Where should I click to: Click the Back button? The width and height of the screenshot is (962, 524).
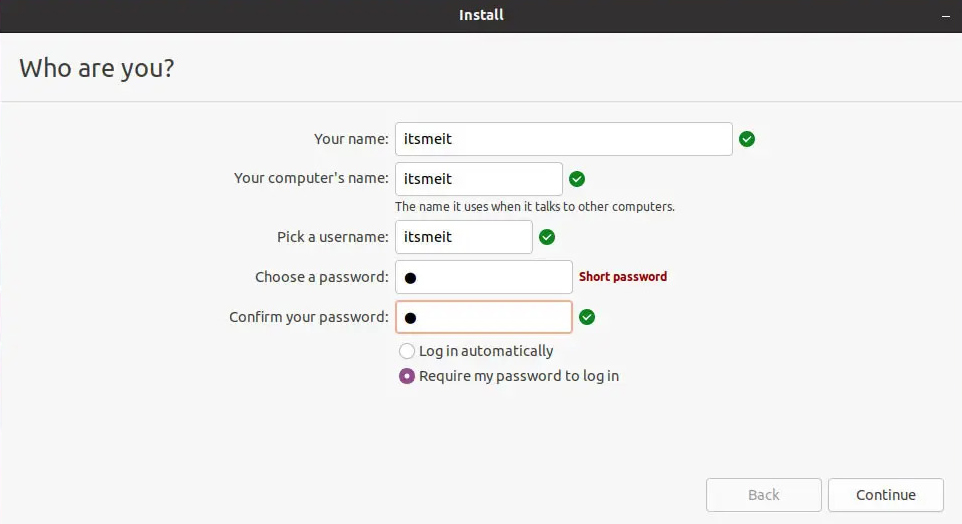(x=763, y=495)
